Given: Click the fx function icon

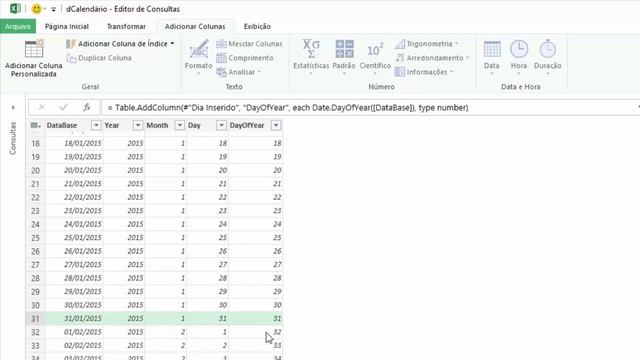Looking at the screenshot, I should [x=86, y=107].
